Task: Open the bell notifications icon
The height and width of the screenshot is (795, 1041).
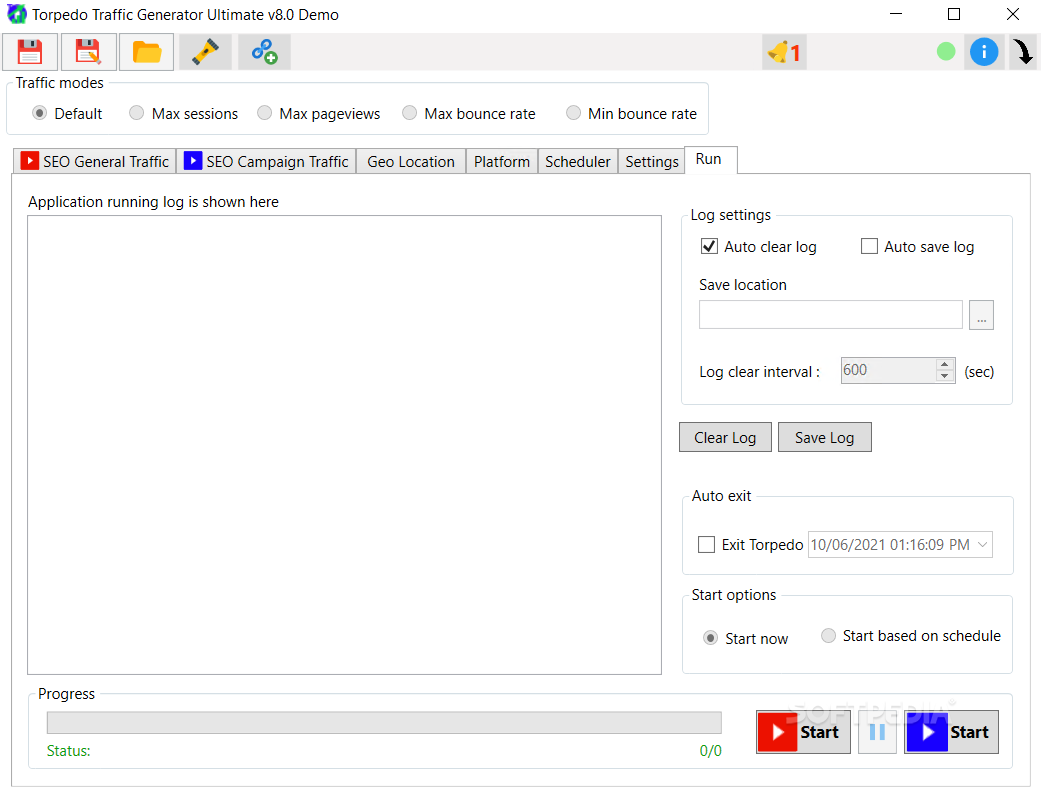Action: 784,52
